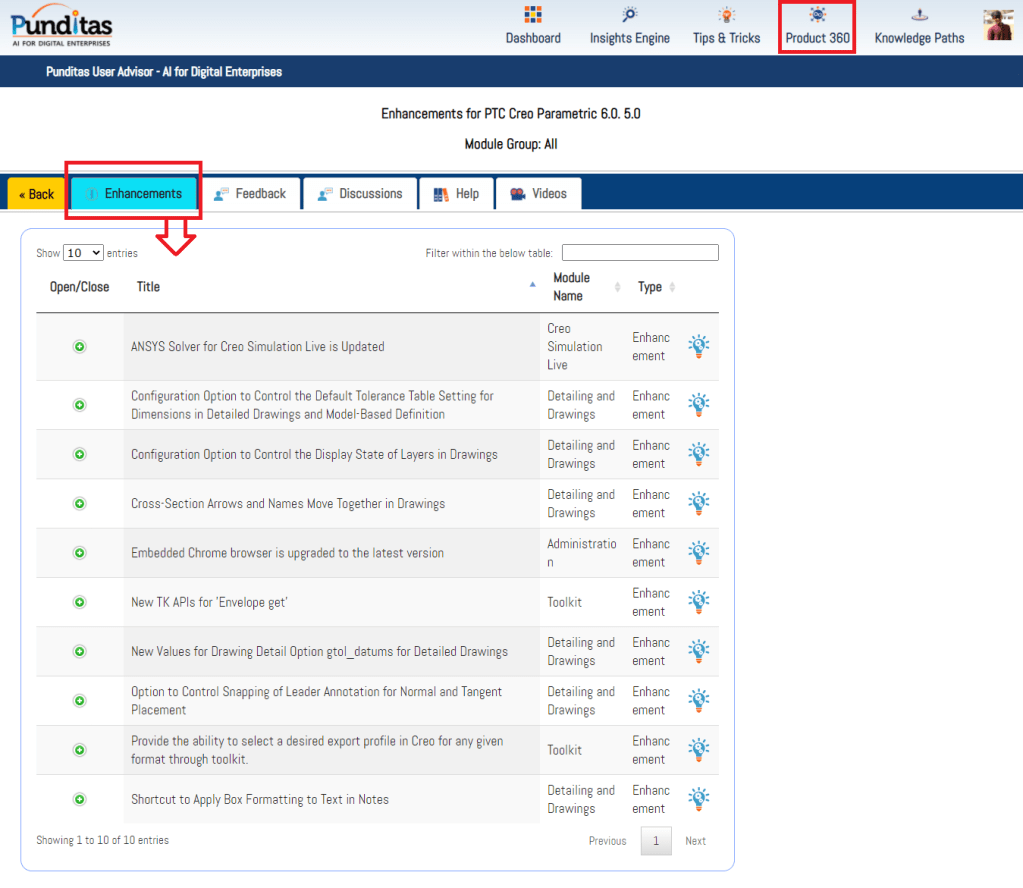Switch to the Feedback tab
This screenshot has width=1023, height=888.
(x=250, y=194)
